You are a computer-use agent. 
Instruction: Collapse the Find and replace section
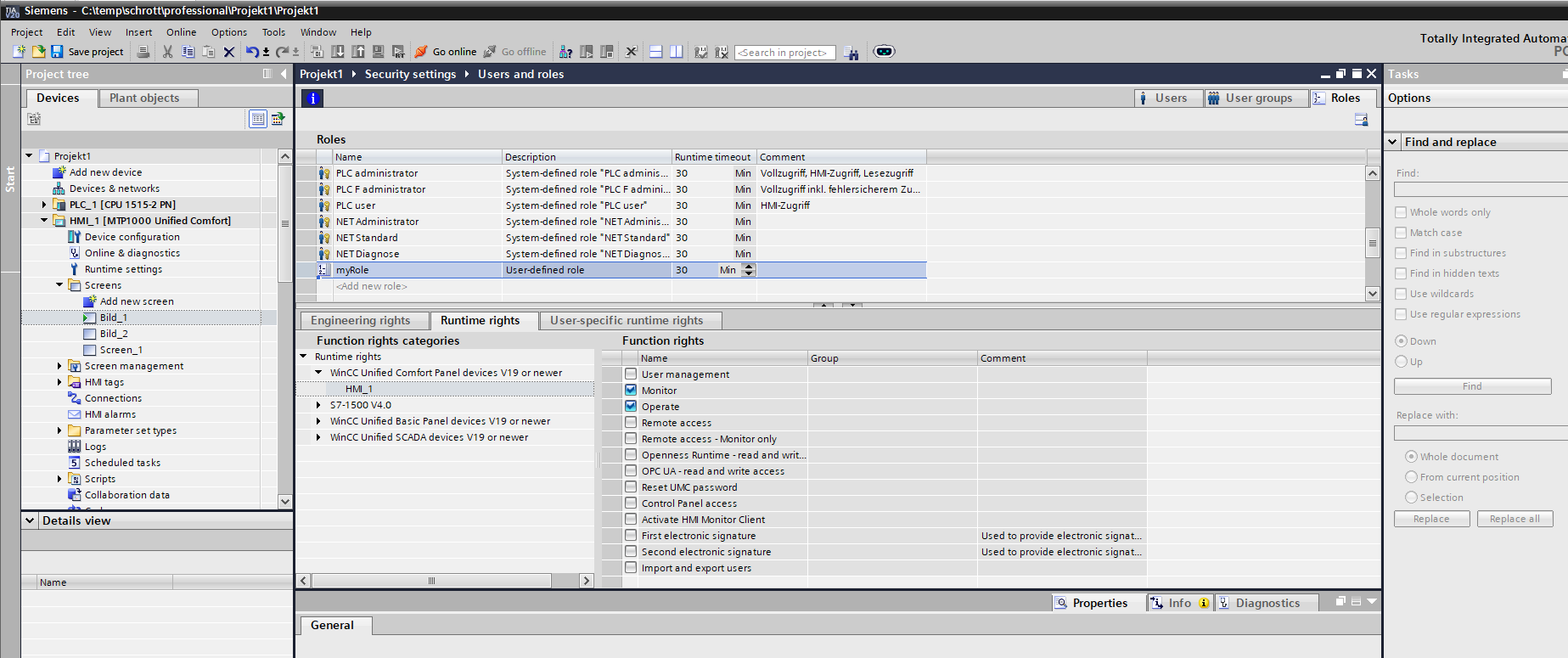click(x=1393, y=142)
